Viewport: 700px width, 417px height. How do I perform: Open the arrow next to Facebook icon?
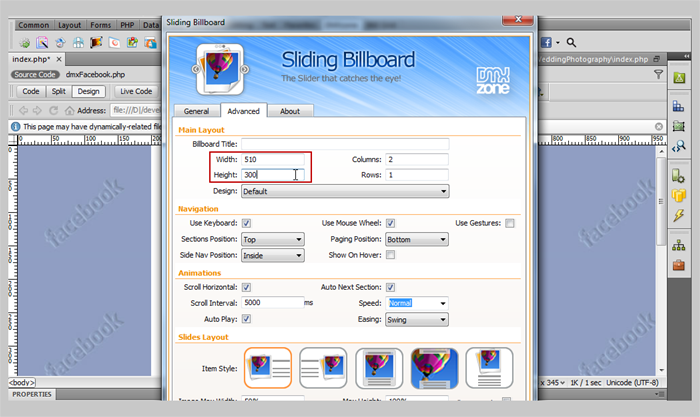pos(557,43)
